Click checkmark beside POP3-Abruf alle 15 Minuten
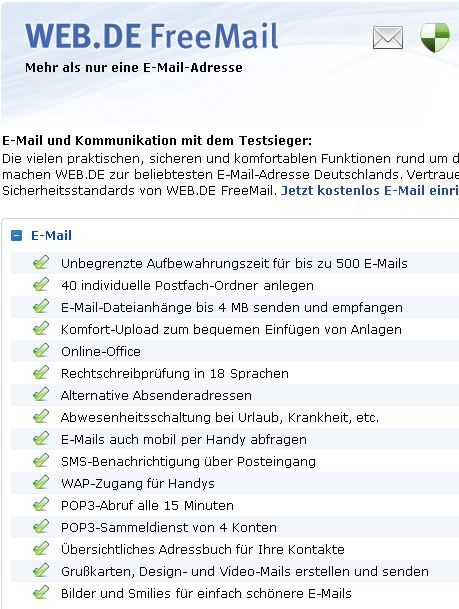Viewport: 459px width, 609px height. pos(41,505)
